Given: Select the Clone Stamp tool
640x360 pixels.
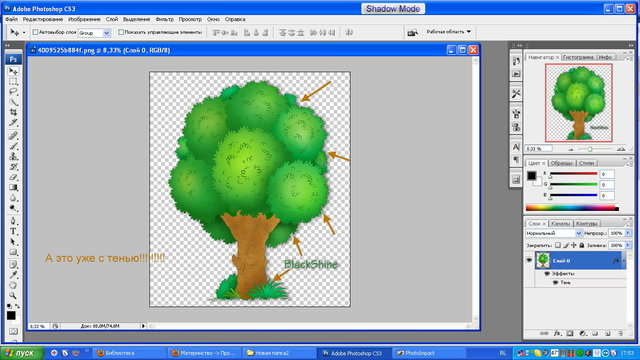Looking at the screenshot, I should pyautogui.click(x=13, y=156).
